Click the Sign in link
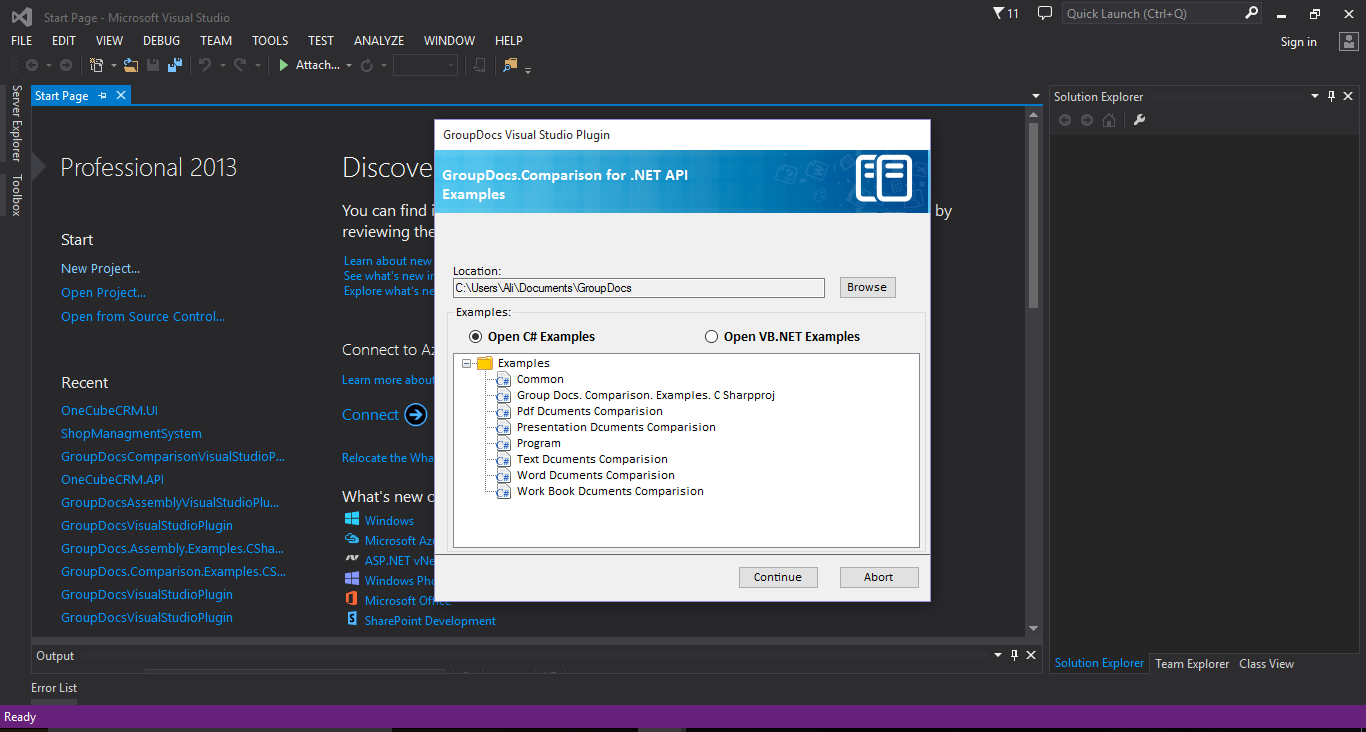Screen dimensions: 1366x732 click(1298, 42)
